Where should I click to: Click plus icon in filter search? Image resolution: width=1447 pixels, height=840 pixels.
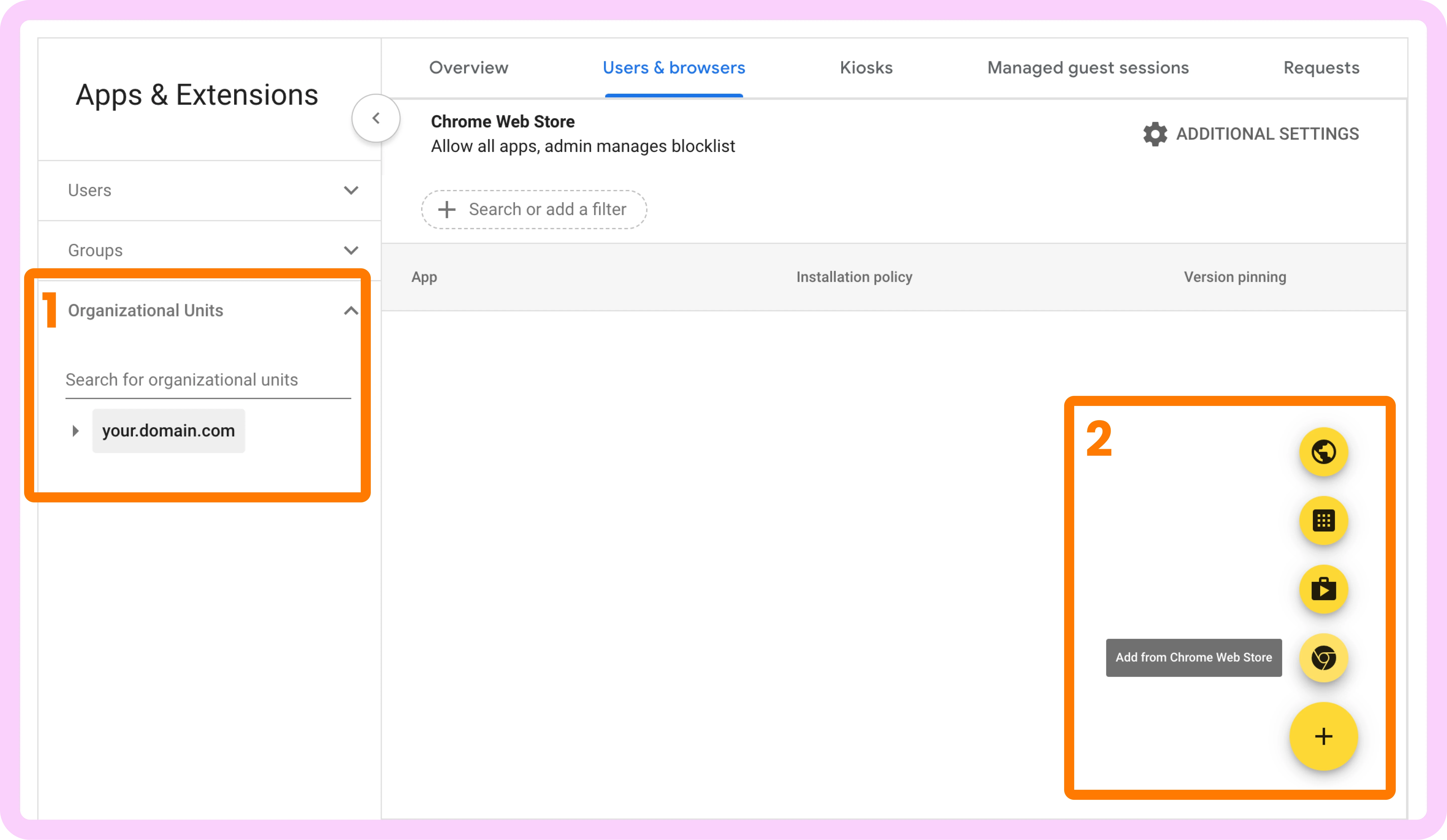click(x=447, y=209)
